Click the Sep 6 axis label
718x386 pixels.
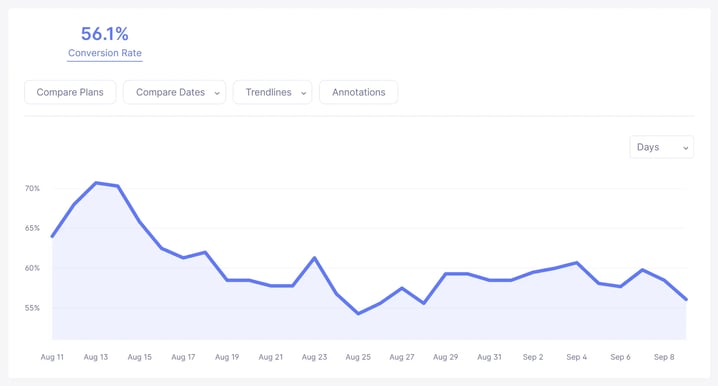click(620, 357)
